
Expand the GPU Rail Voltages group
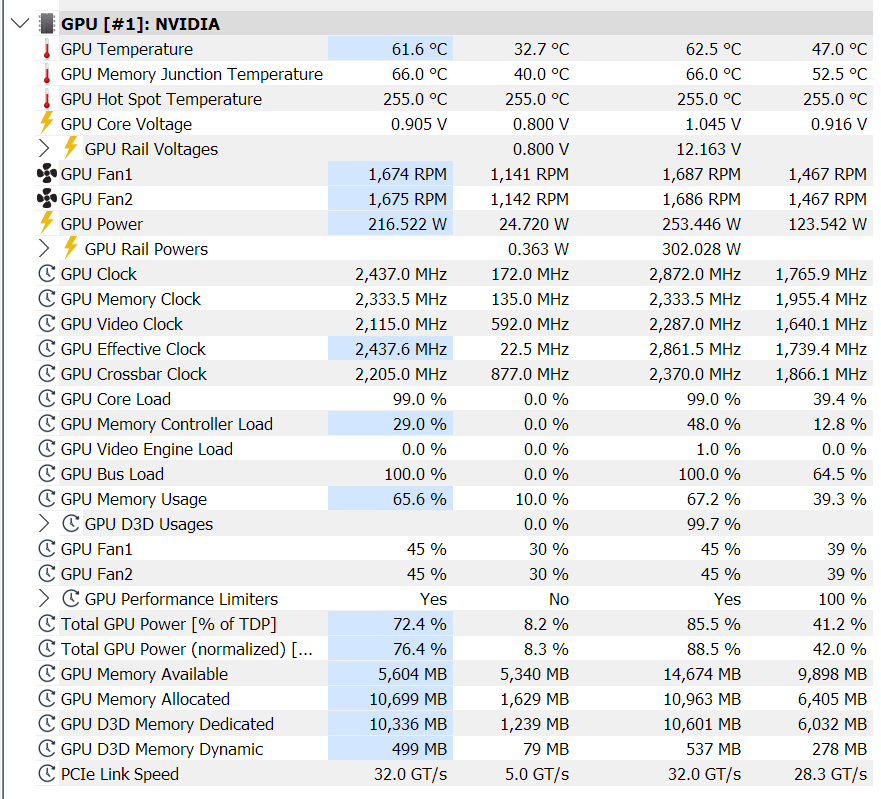click(44, 148)
